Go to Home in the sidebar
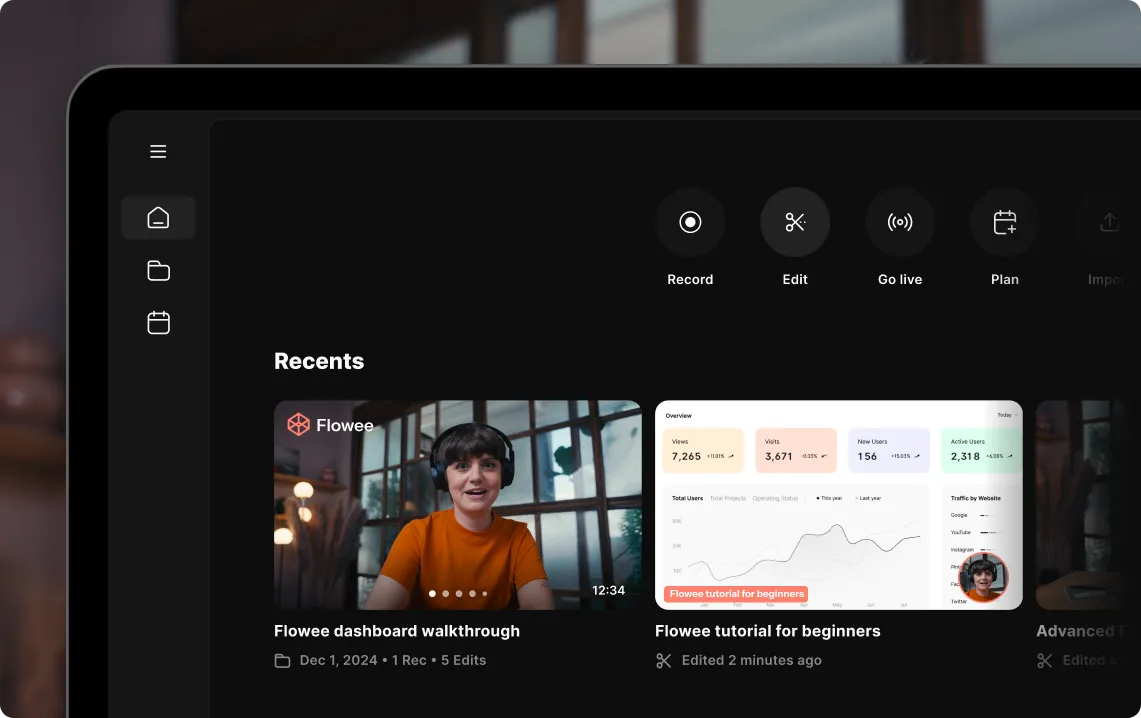 (x=158, y=218)
